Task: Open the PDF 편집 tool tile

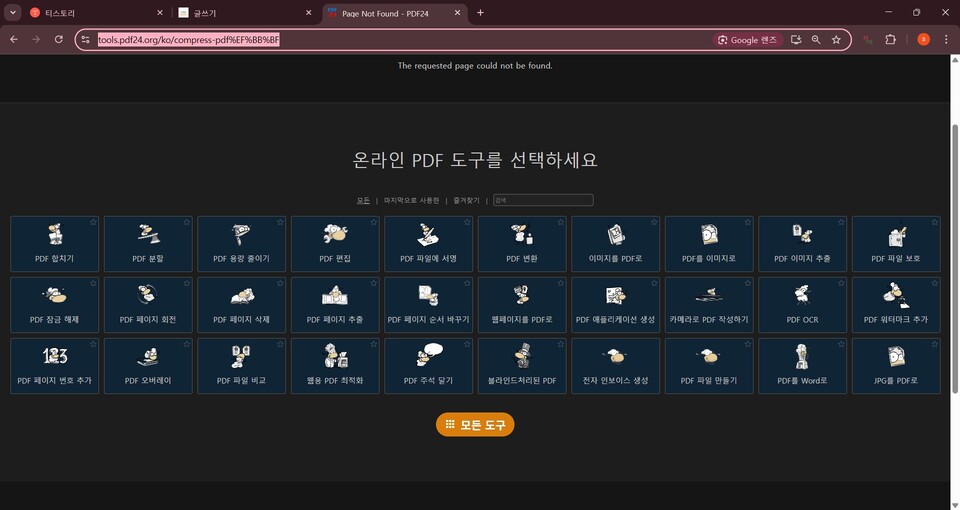Action: (335, 244)
